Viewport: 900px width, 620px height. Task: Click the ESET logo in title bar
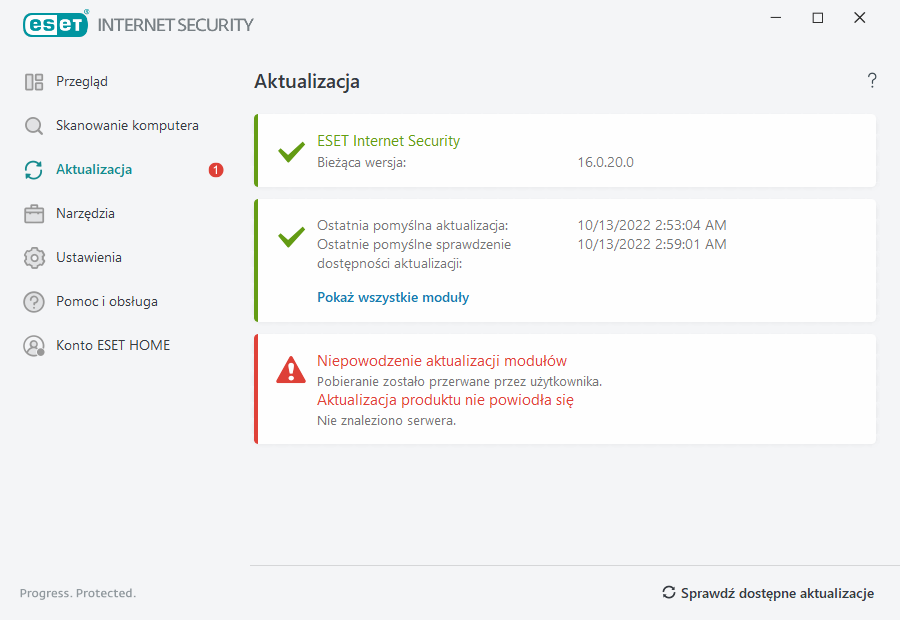coord(56,24)
